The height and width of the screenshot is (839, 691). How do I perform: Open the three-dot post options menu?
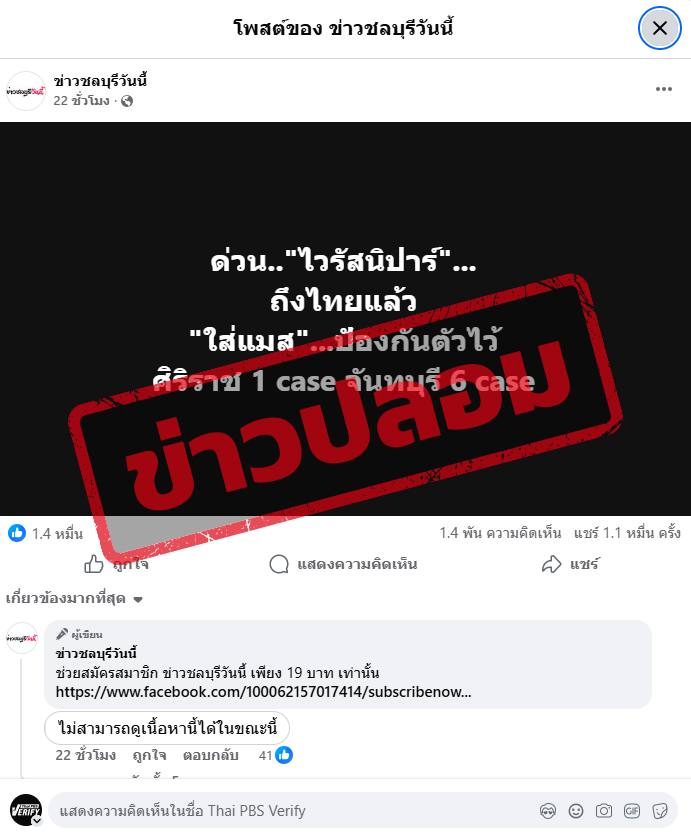[x=664, y=89]
